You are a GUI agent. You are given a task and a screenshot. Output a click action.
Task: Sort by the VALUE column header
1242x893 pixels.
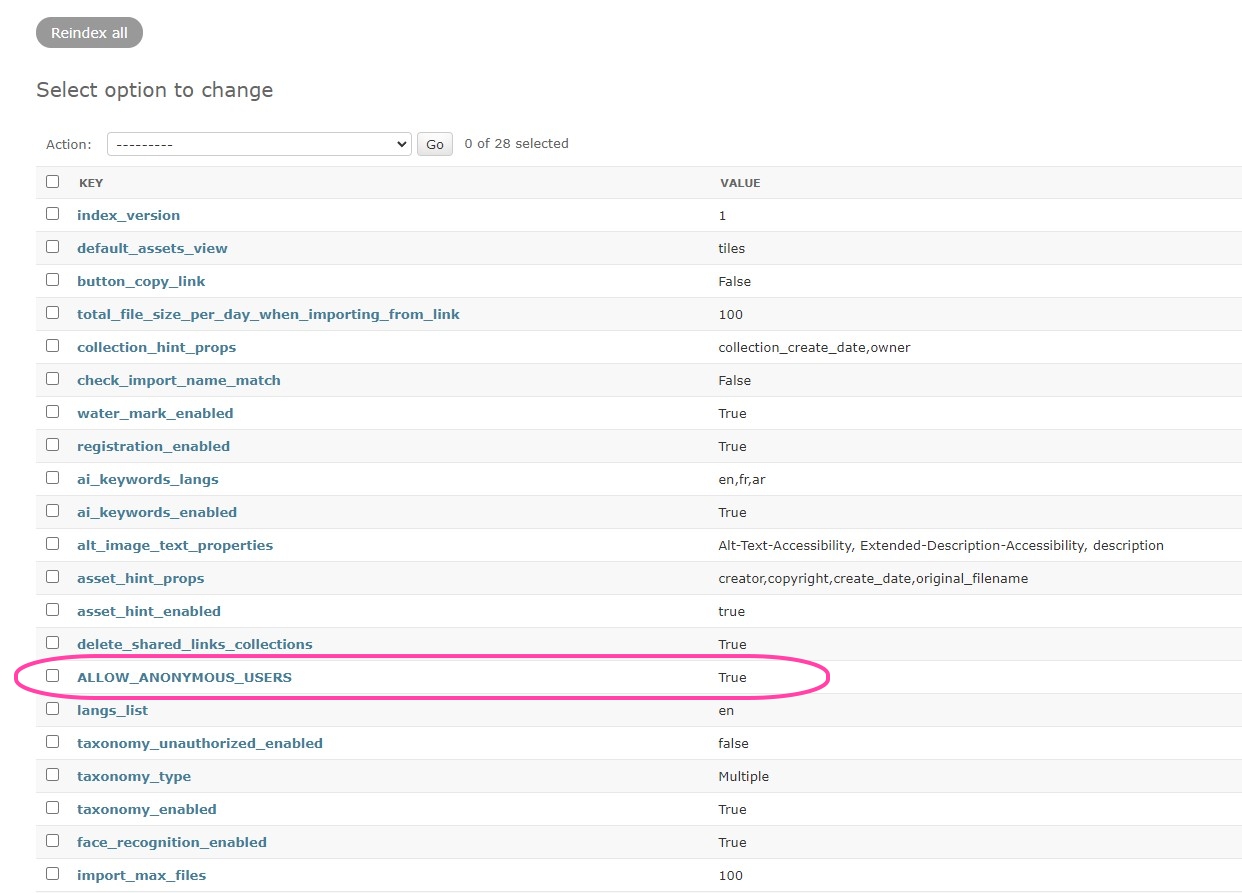pos(740,183)
